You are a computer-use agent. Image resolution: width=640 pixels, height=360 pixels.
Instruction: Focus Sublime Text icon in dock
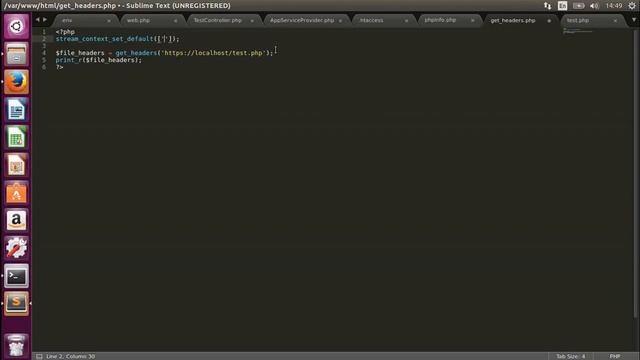pos(16,303)
